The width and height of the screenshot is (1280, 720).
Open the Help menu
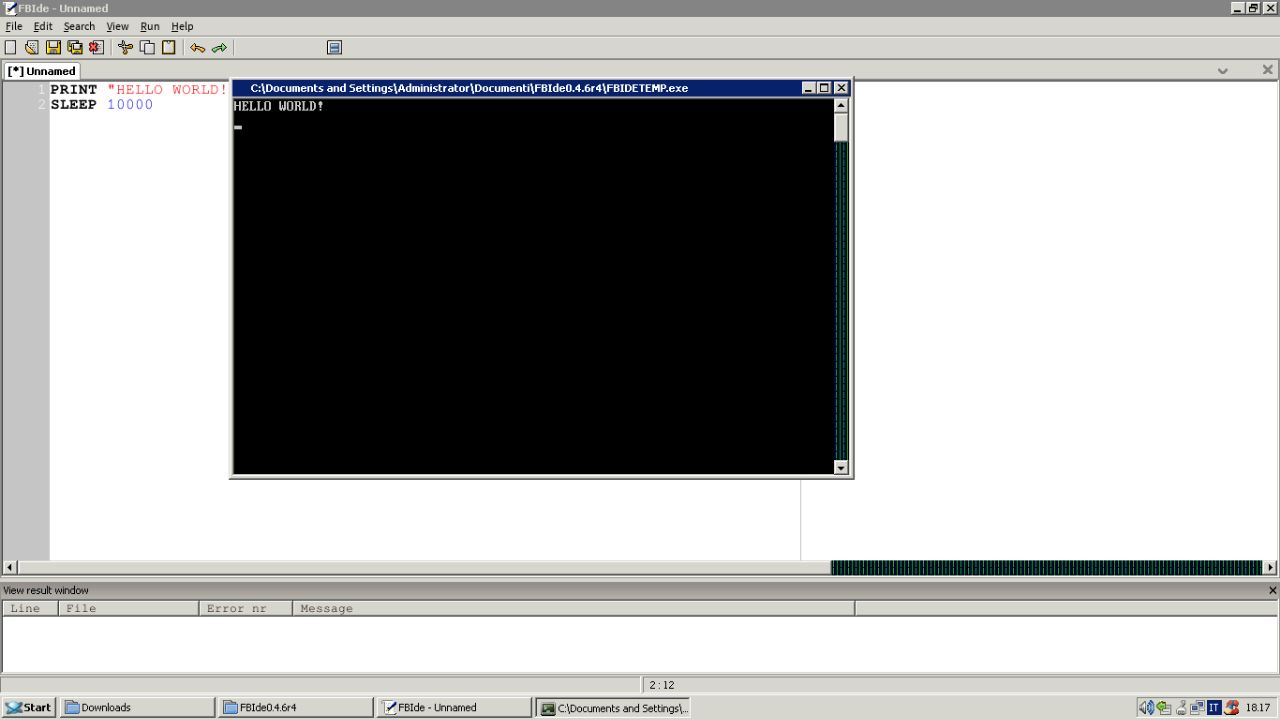point(182,26)
